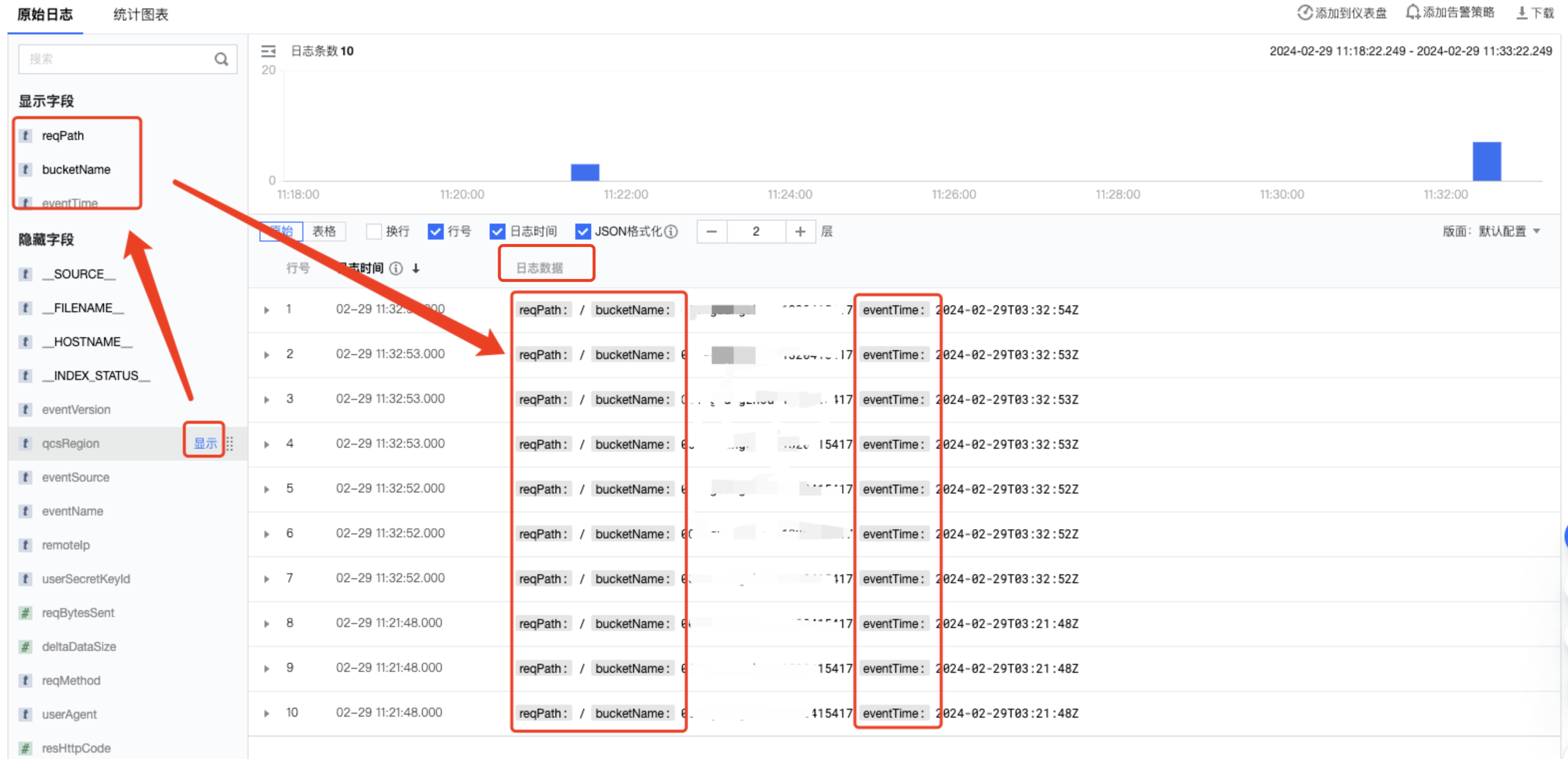Click 显示 link next to qcsRegion
1568x759 pixels.
coord(205,444)
